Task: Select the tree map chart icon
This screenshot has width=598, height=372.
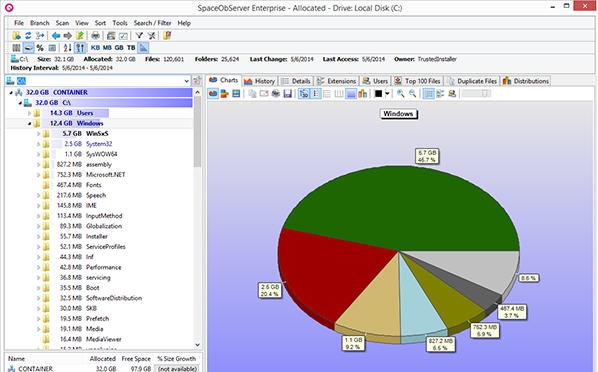Action: point(236,93)
